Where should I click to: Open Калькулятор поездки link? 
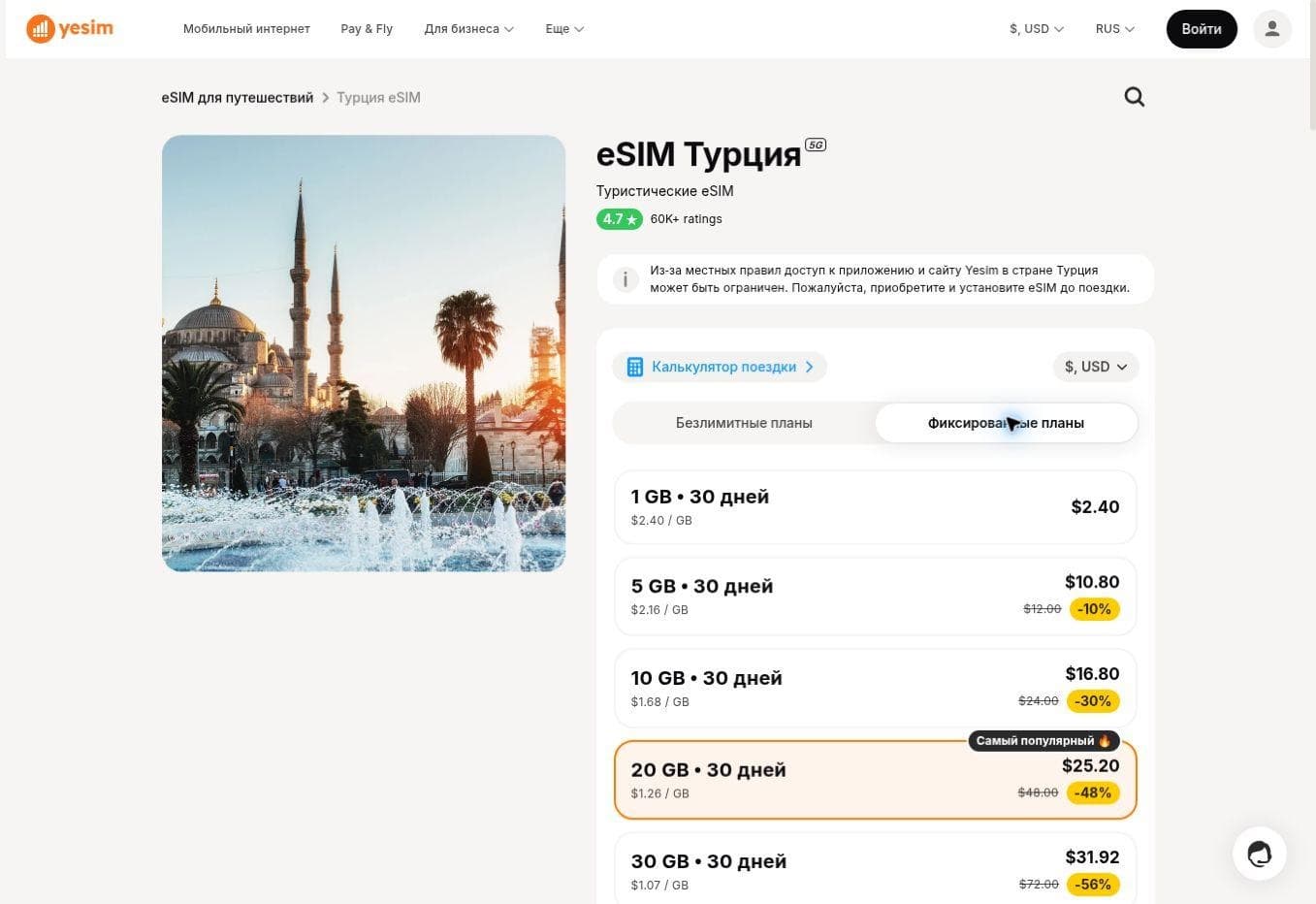click(720, 367)
